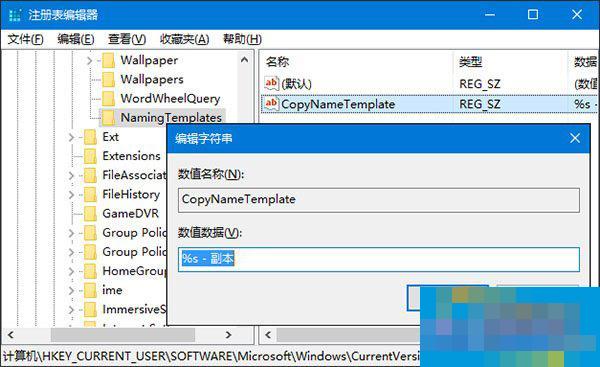This screenshot has height=367, width=600.
Task: Click the HomeGroup folder icon
Action: tap(90, 271)
